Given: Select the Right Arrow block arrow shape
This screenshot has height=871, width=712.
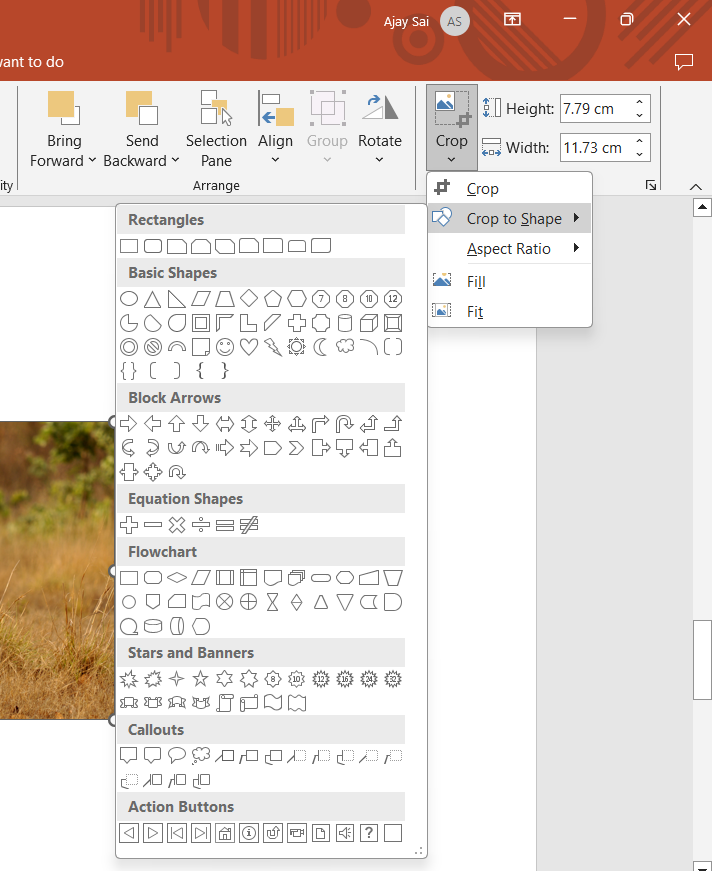Looking at the screenshot, I should pyautogui.click(x=129, y=423).
